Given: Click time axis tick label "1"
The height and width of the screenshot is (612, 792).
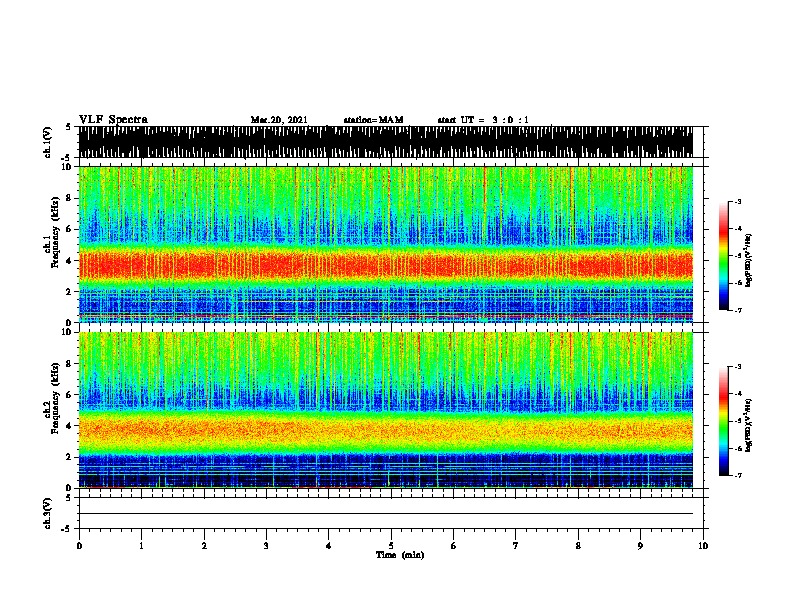Looking at the screenshot, I should tap(141, 546).
